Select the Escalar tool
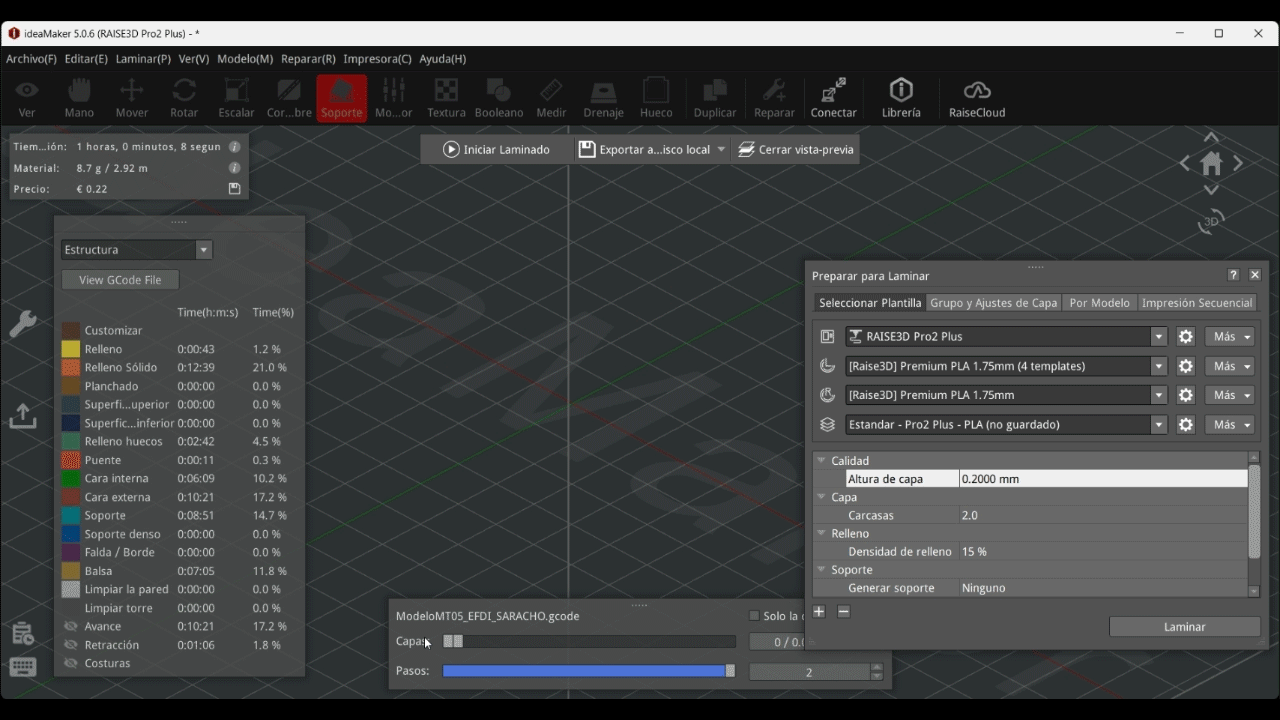The height and width of the screenshot is (720, 1280). [x=236, y=98]
